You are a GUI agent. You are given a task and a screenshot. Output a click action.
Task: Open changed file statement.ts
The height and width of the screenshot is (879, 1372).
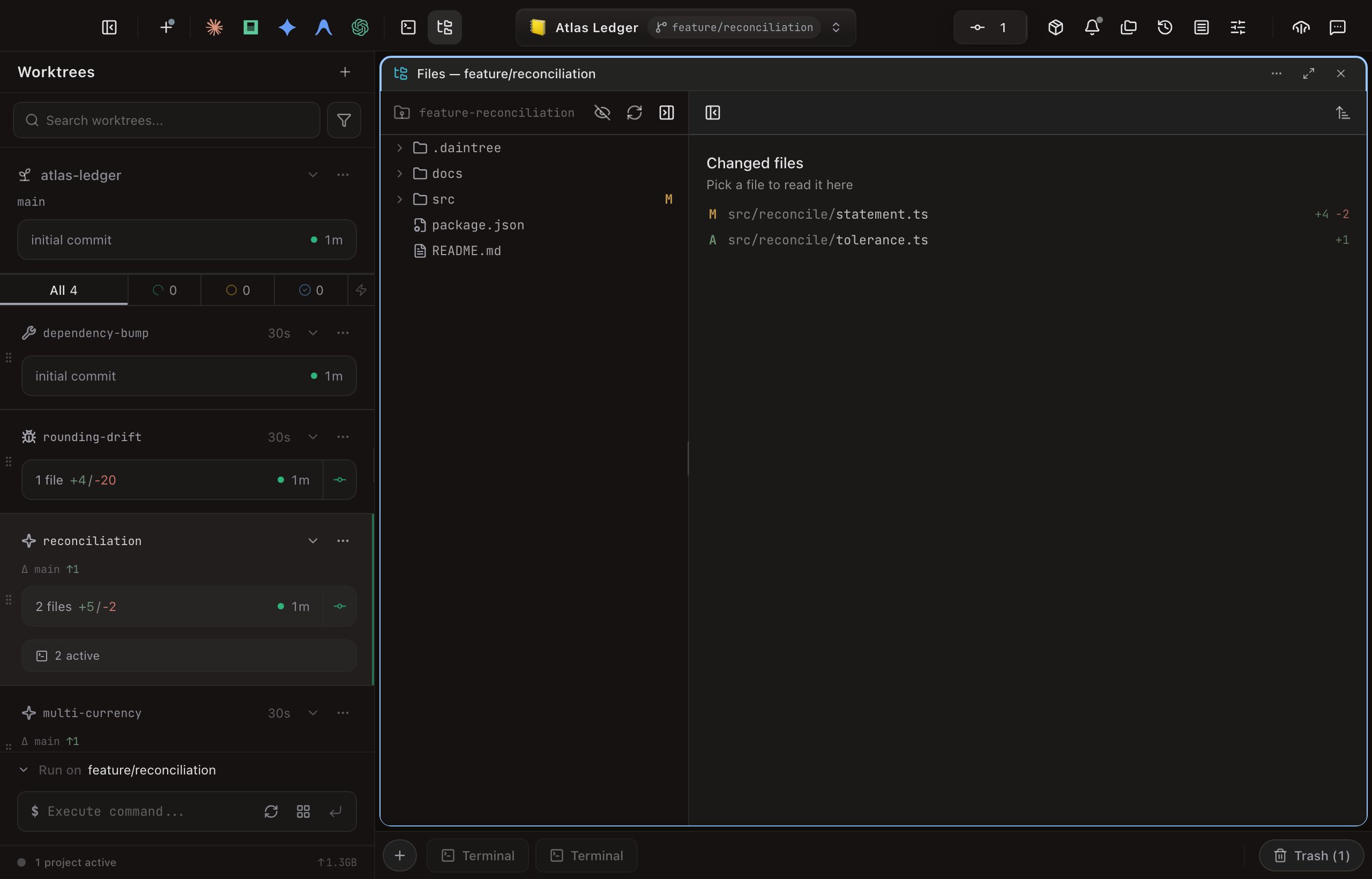click(1028, 214)
